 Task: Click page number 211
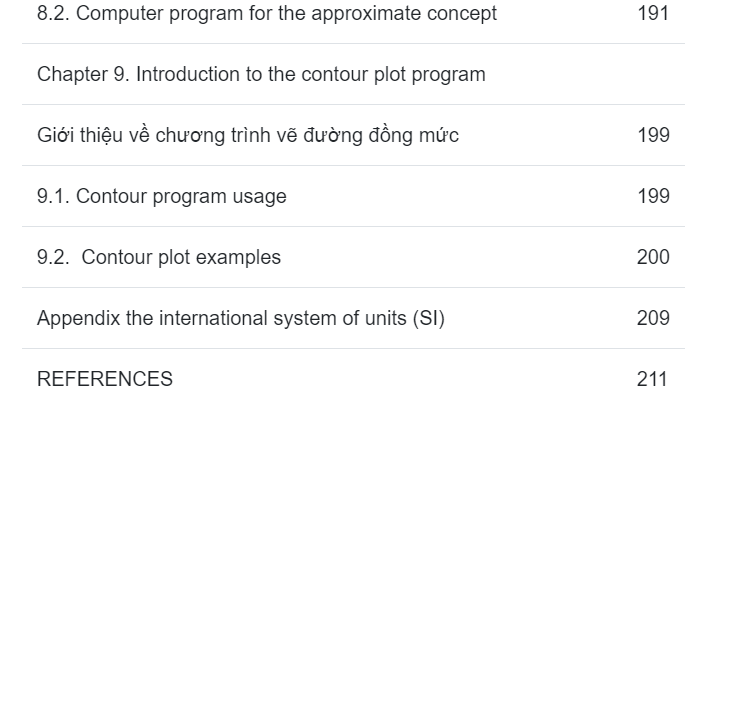click(652, 379)
